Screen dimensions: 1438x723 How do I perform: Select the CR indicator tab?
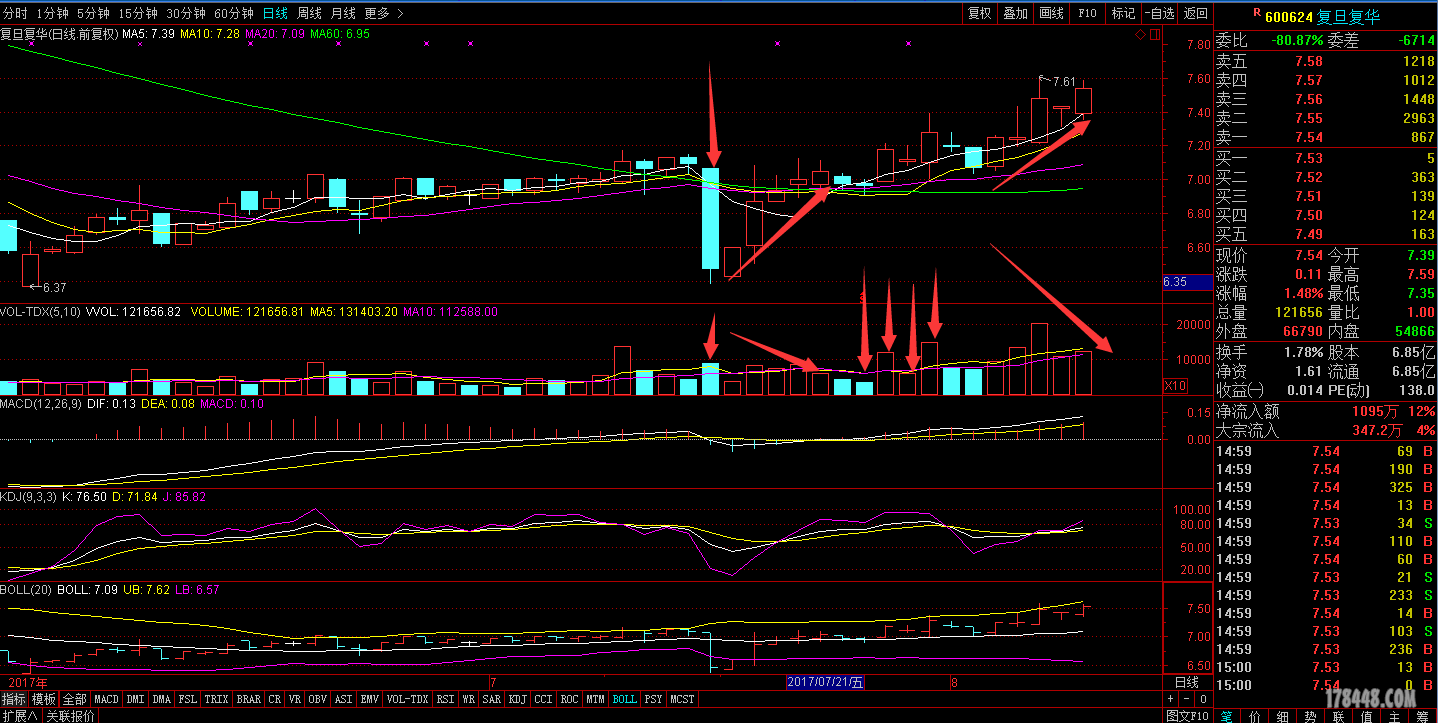274,699
